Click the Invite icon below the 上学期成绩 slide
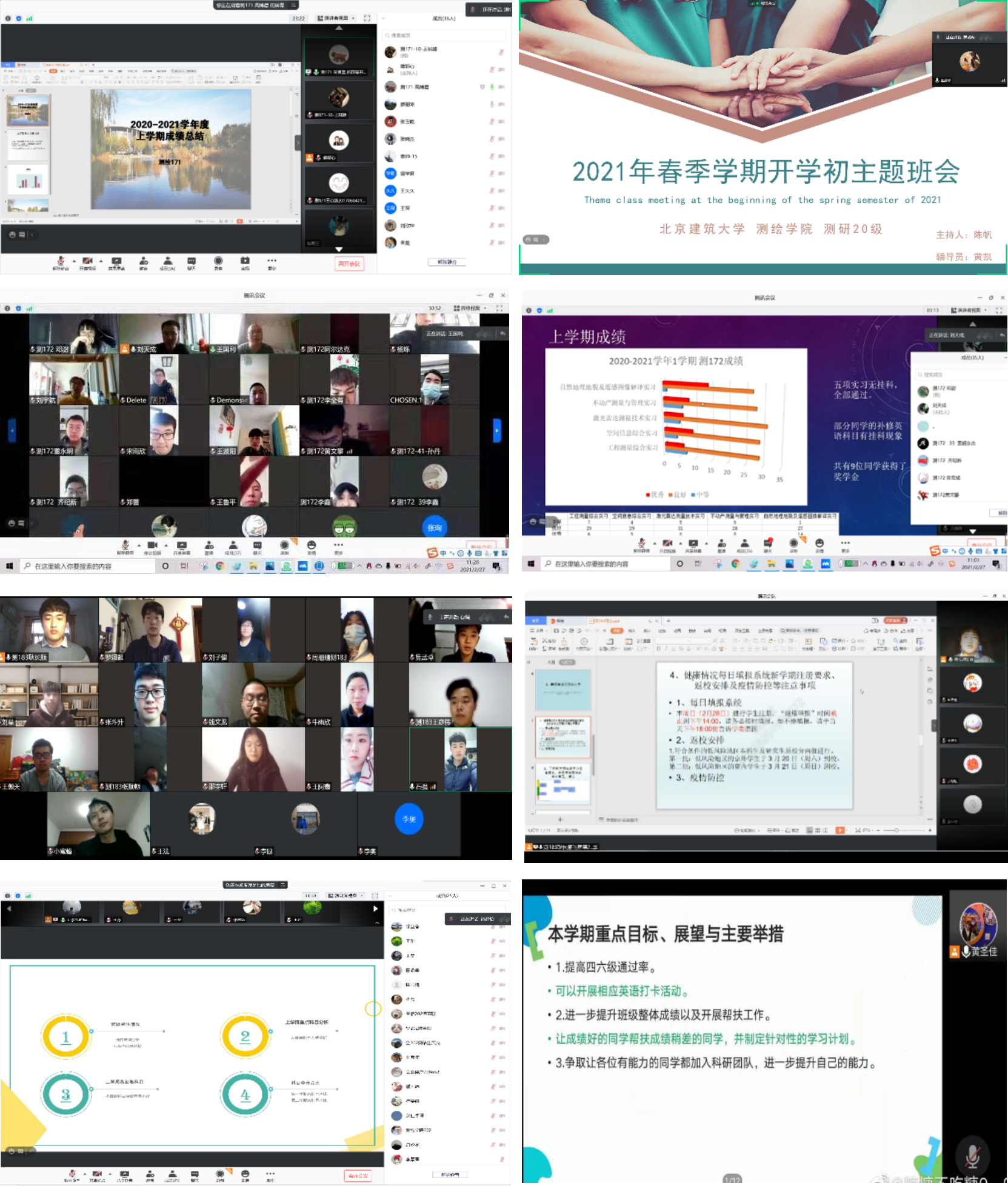 (721, 545)
